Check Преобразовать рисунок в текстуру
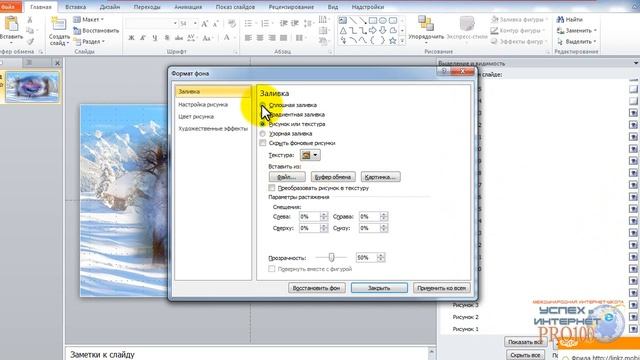This screenshot has height=360, width=640. point(272,188)
